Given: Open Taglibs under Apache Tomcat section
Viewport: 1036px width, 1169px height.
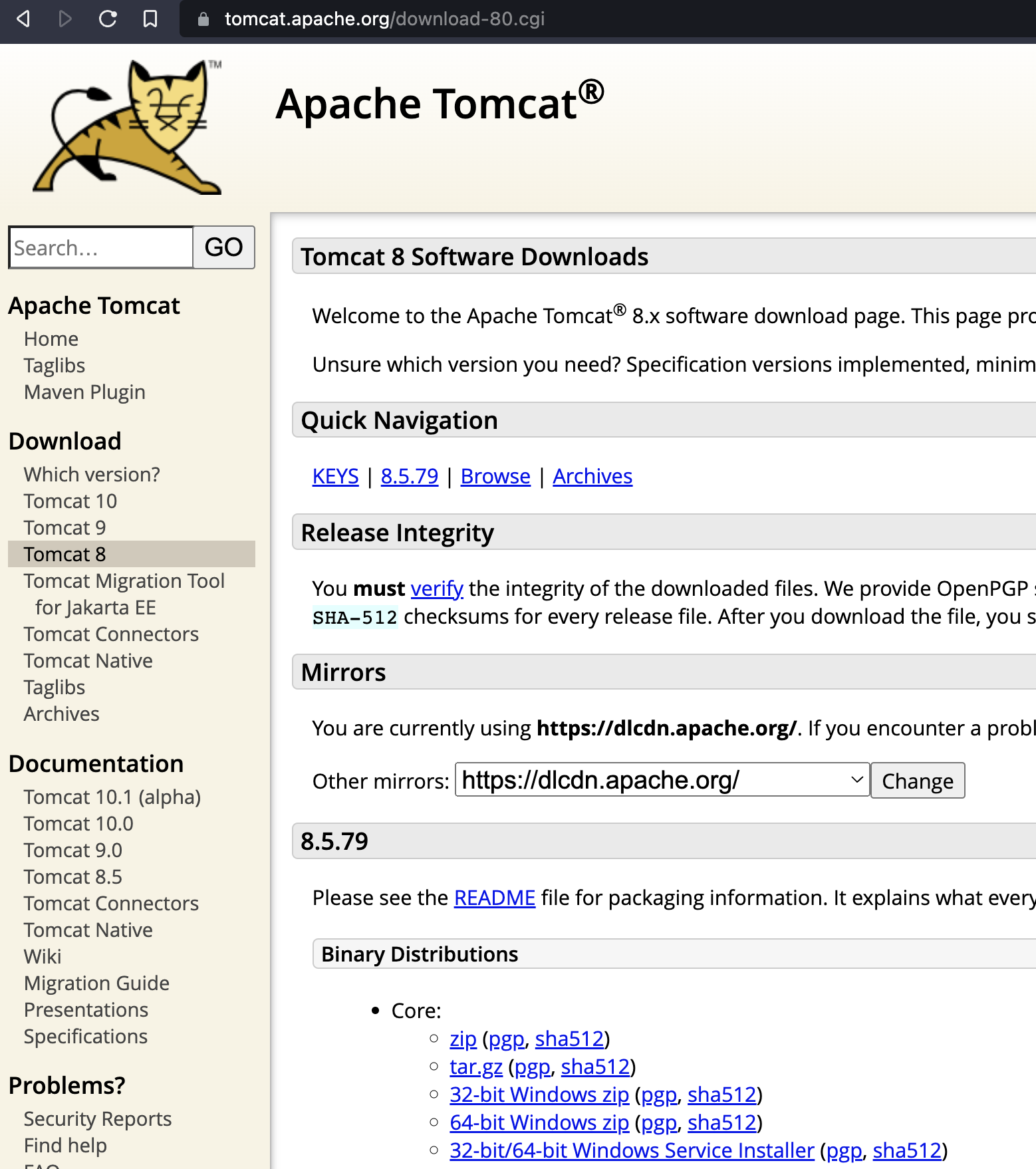Looking at the screenshot, I should (55, 366).
